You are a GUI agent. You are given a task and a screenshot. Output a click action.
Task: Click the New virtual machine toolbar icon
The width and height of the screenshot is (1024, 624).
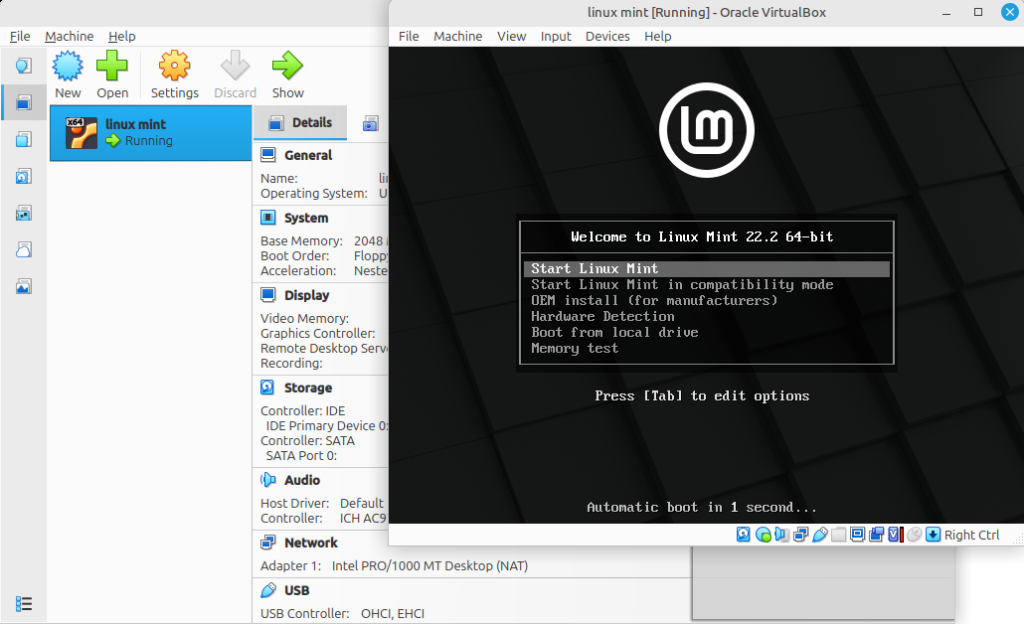point(68,68)
